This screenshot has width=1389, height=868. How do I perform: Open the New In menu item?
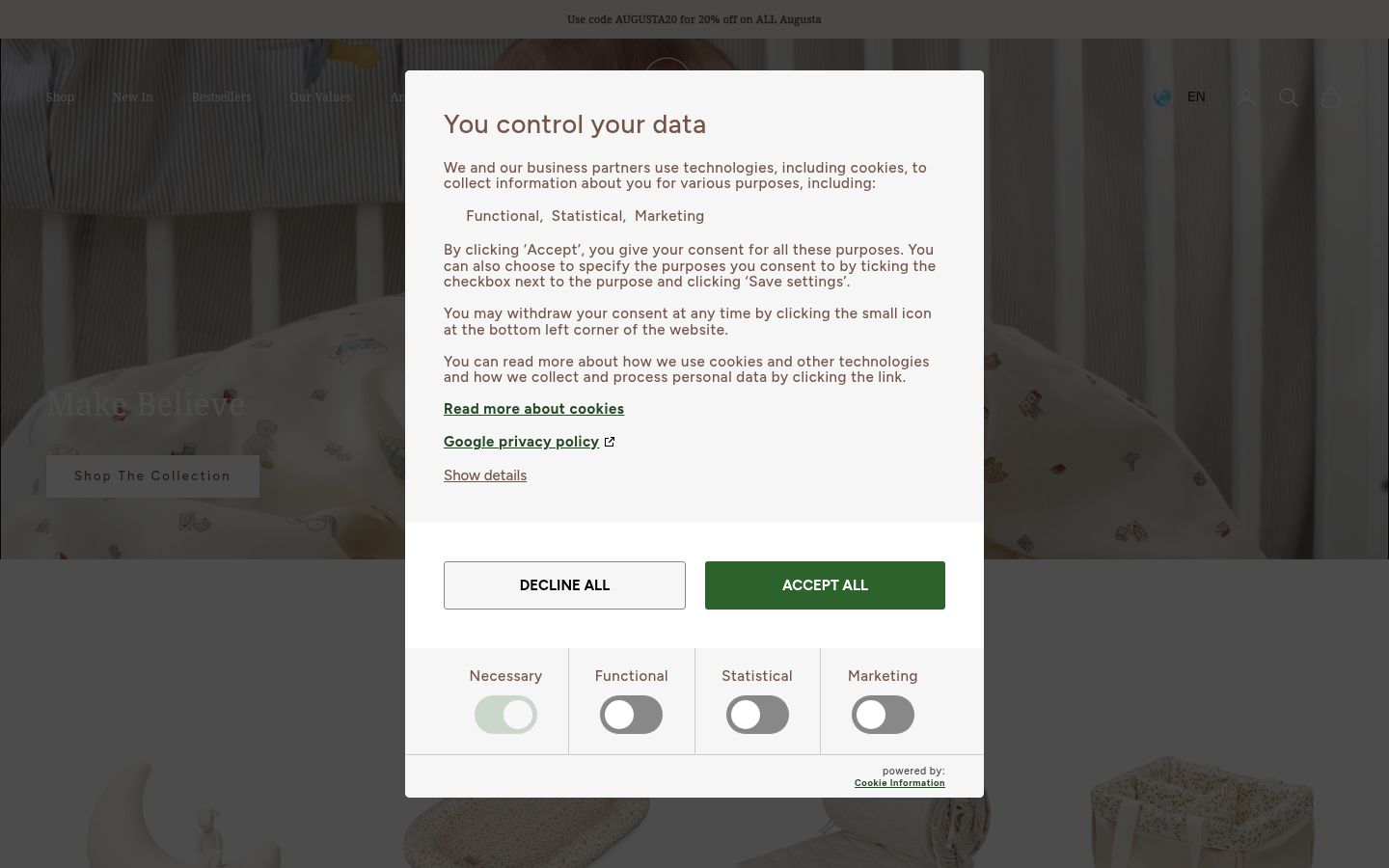[x=133, y=96]
